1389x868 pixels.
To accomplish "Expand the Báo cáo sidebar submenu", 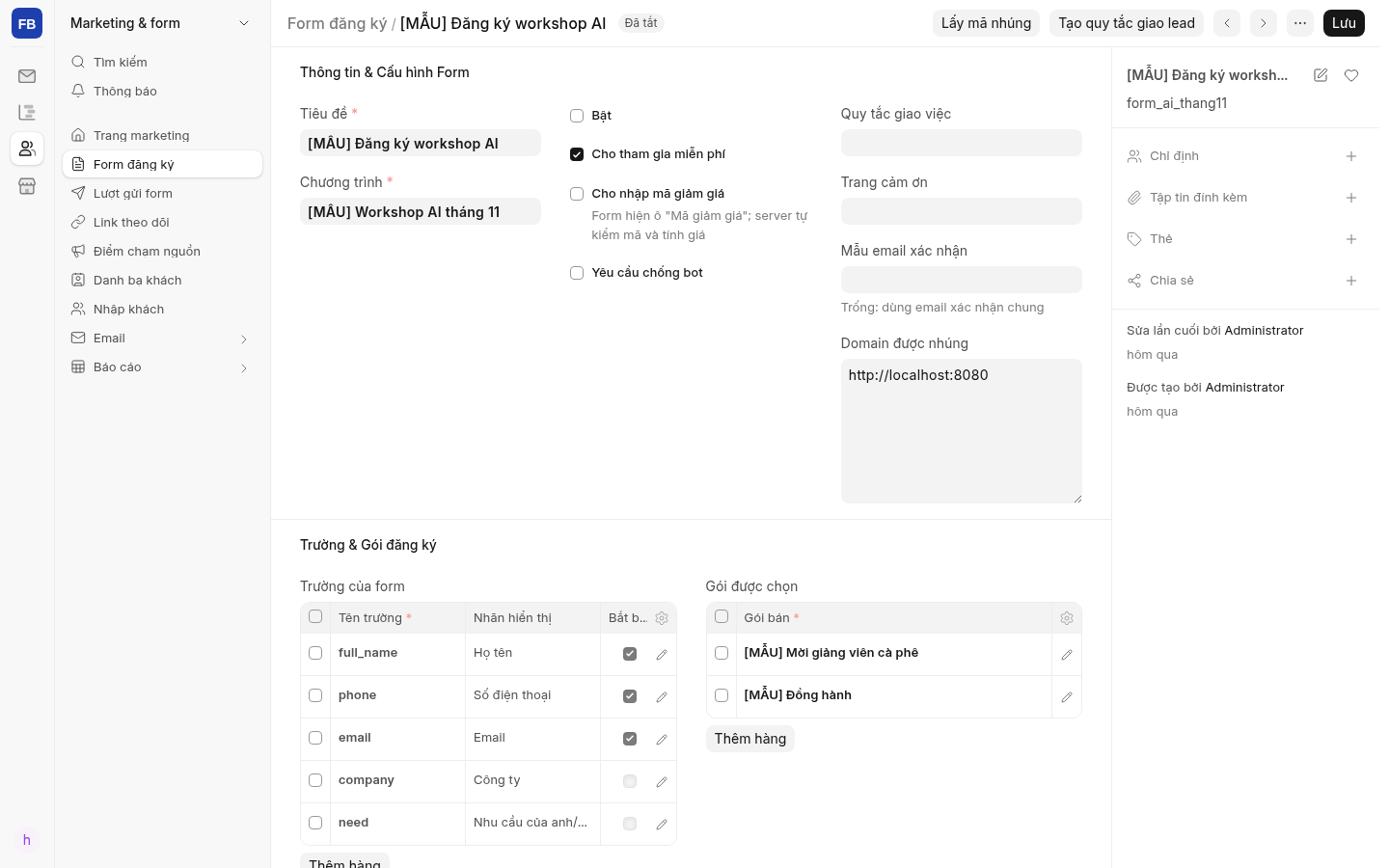I will click(244, 368).
